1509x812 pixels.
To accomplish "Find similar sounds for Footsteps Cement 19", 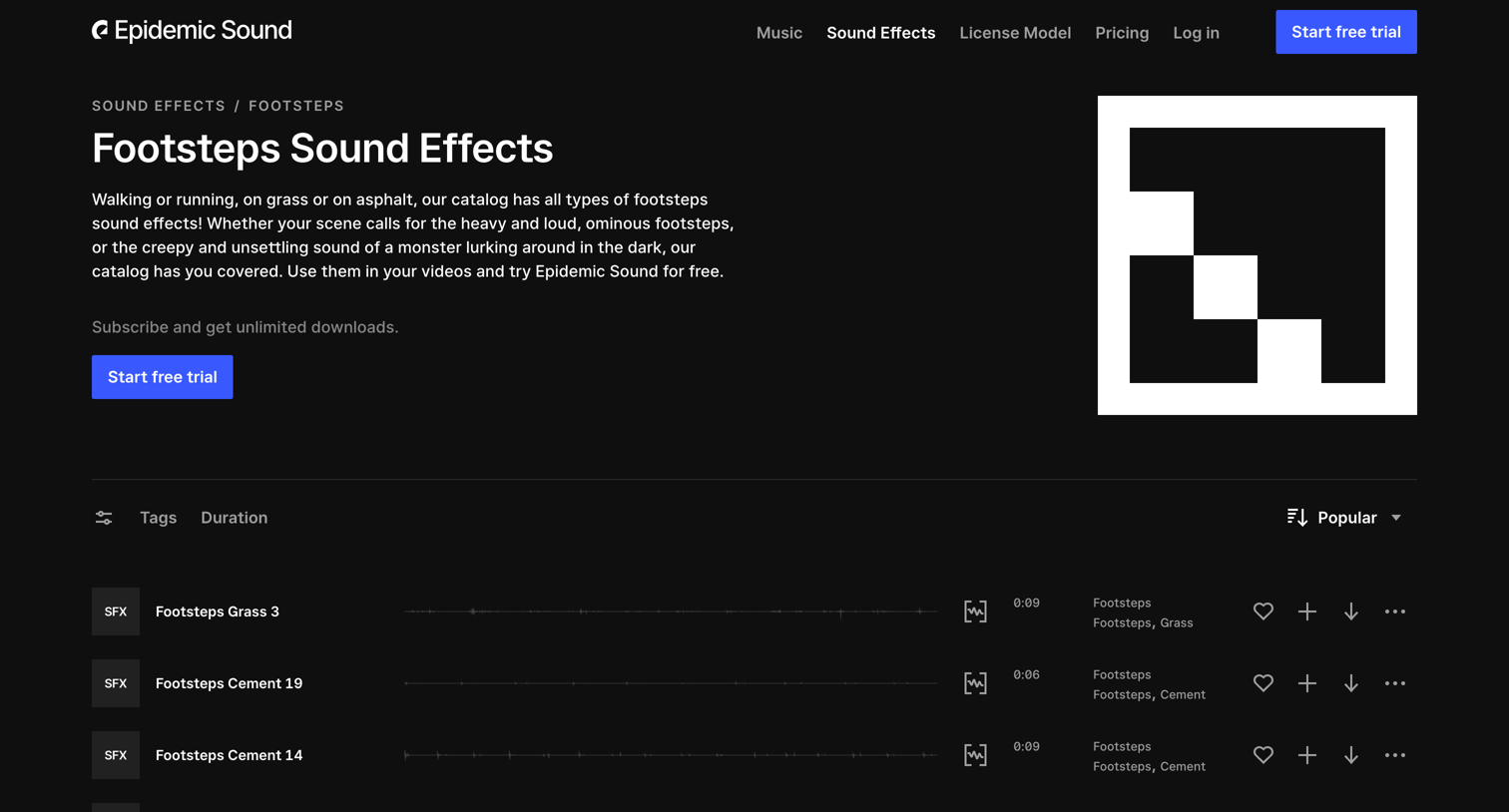I will pyautogui.click(x=975, y=683).
